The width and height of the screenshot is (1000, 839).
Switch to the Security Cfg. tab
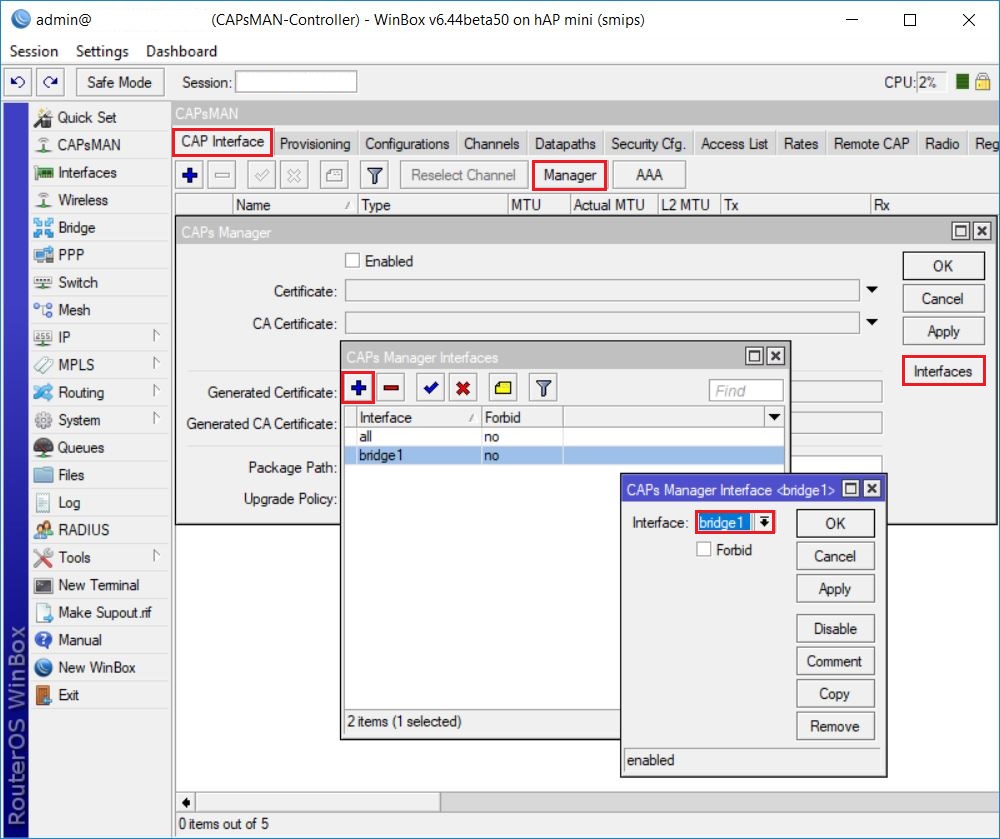648,143
